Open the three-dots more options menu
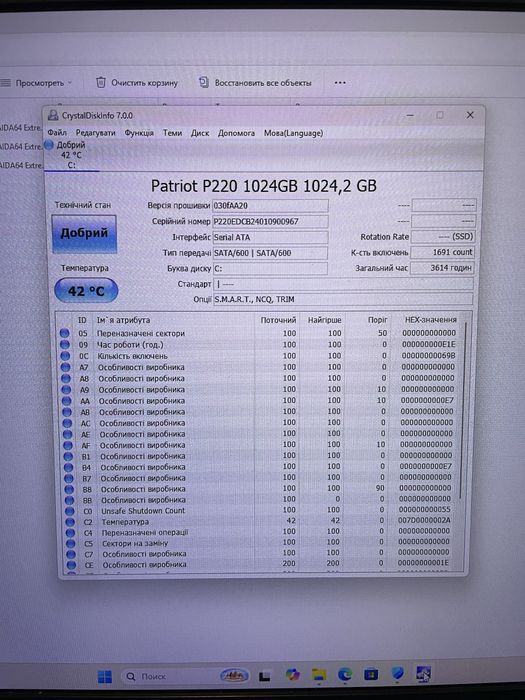525x700 pixels. click(340, 83)
